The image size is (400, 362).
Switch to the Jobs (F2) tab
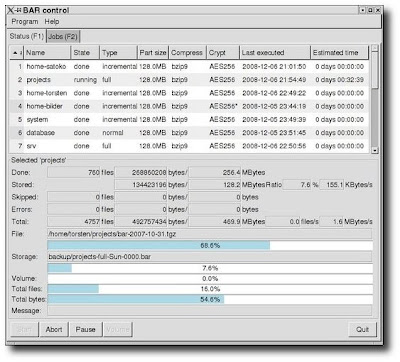click(x=63, y=36)
